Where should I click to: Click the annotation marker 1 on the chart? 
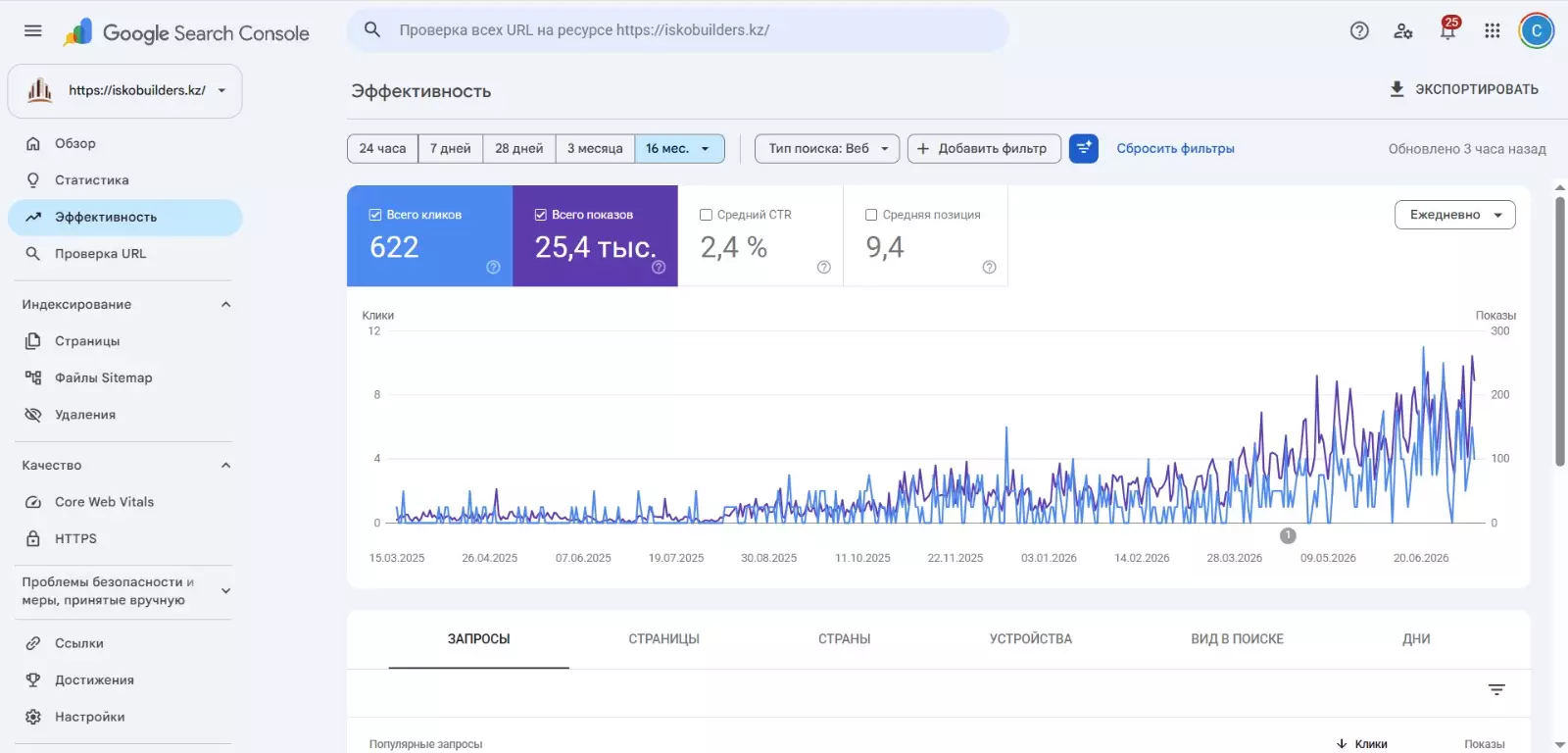[1288, 536]
